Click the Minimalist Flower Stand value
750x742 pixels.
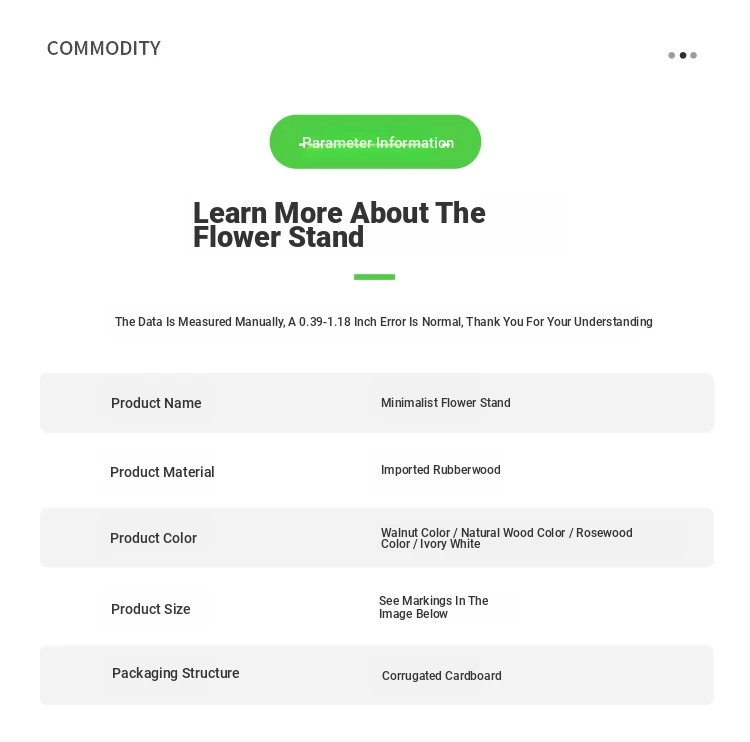445,403
